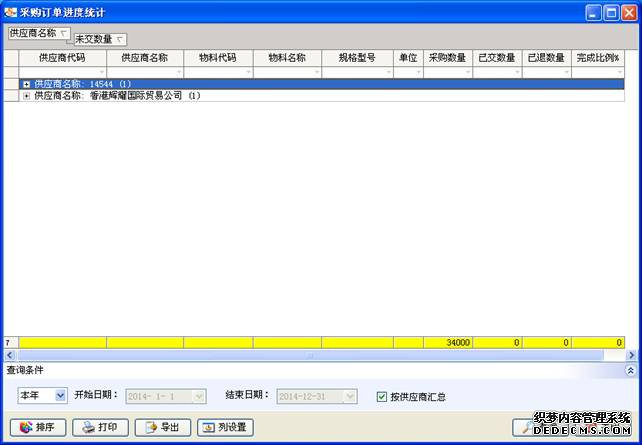Image resolution: width=642 pixels, height=445 pixels.
Task: Expand the 供应商名称: 14544 group row
Action: point(27,84)
